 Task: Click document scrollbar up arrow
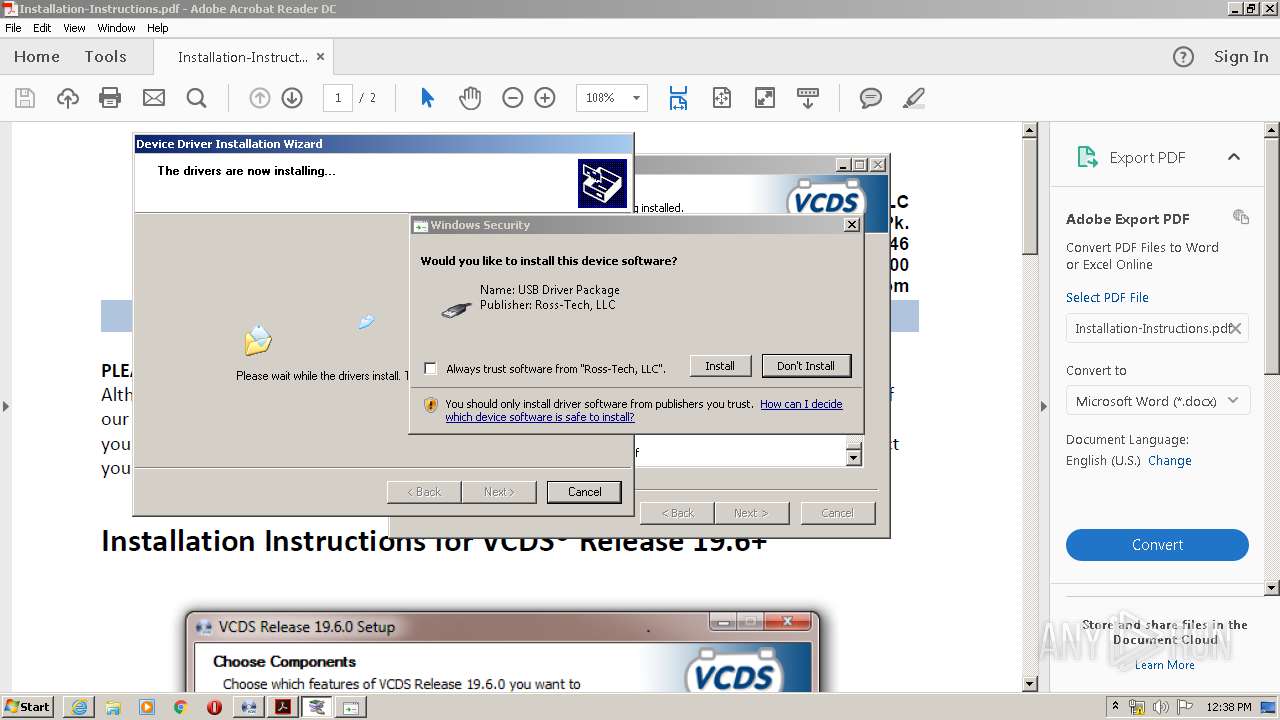pos(1030,130)
